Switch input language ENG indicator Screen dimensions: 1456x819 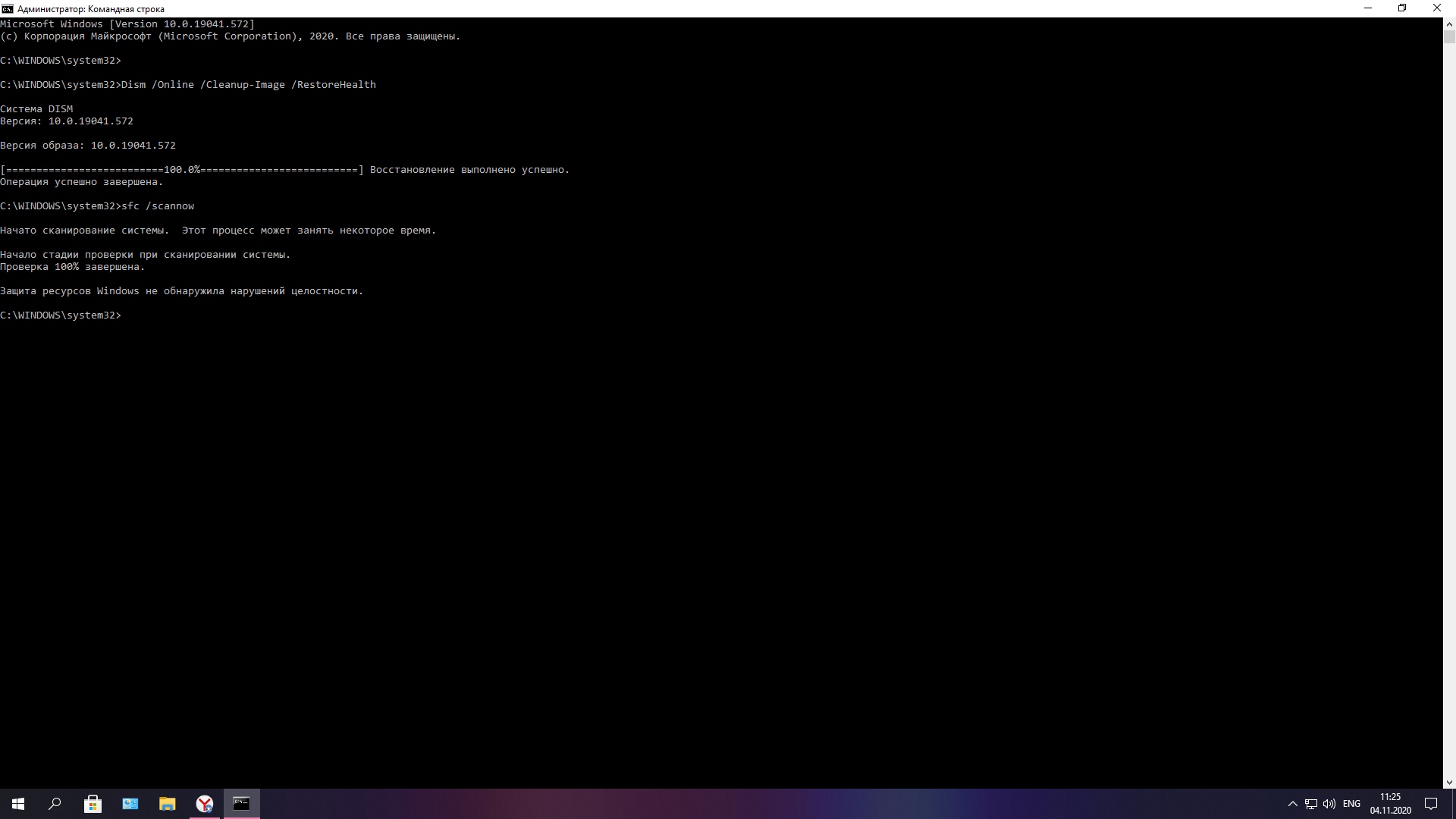[1351, 804]
